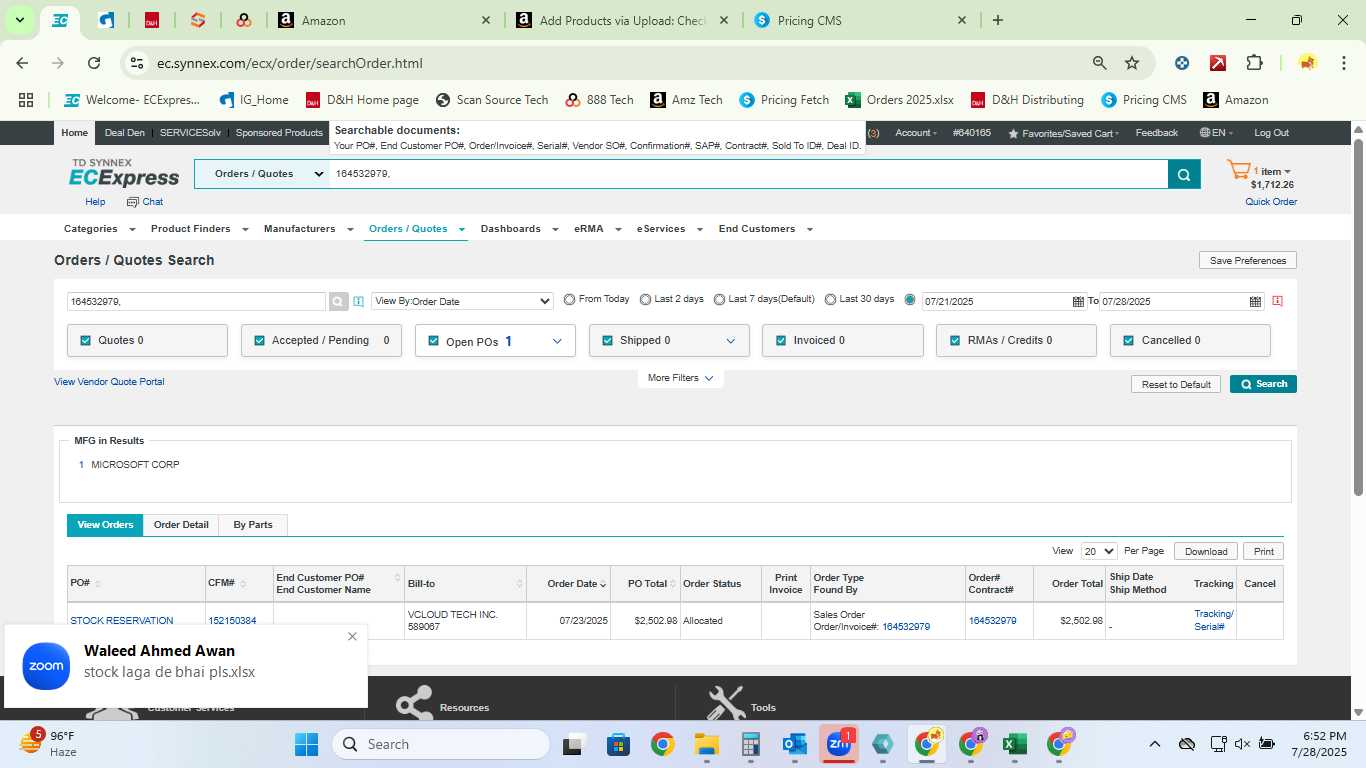Viewport: 1366px width, 768px height.
Task: Open the Orders / Quotes search type dropdown
Action: click(263, 174)
